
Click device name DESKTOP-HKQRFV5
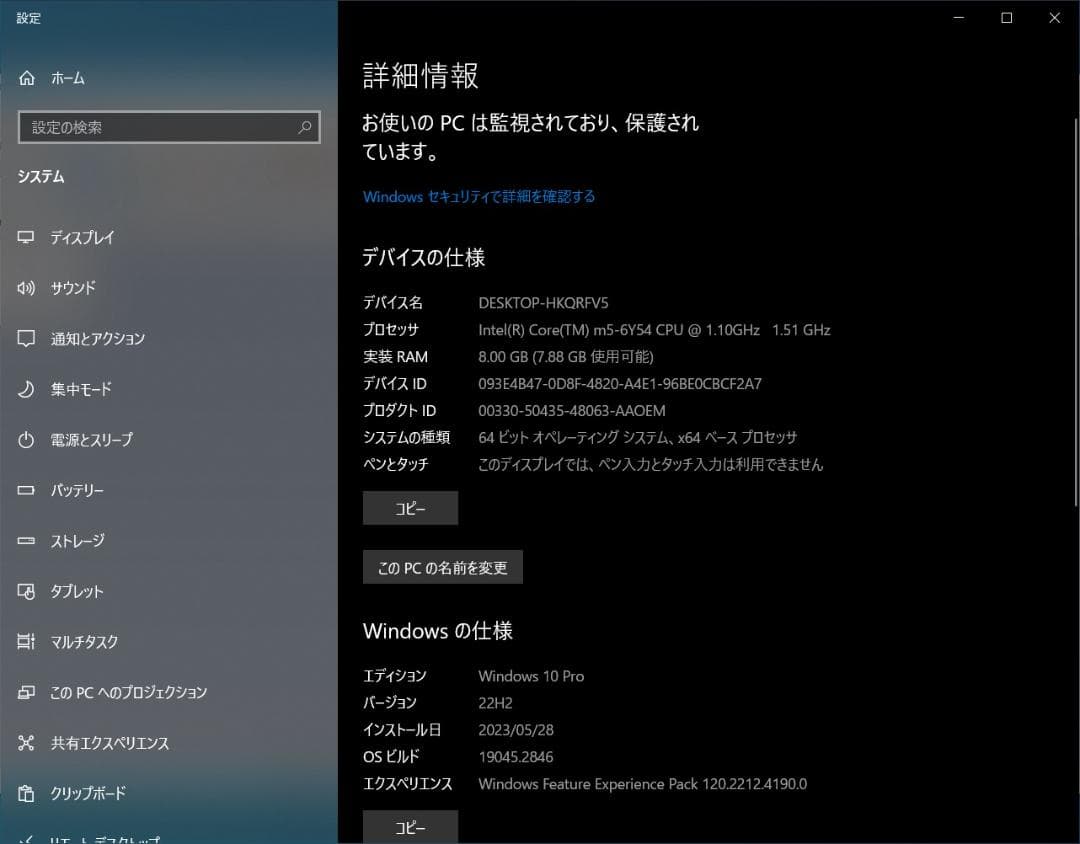(x=543, y=303)
